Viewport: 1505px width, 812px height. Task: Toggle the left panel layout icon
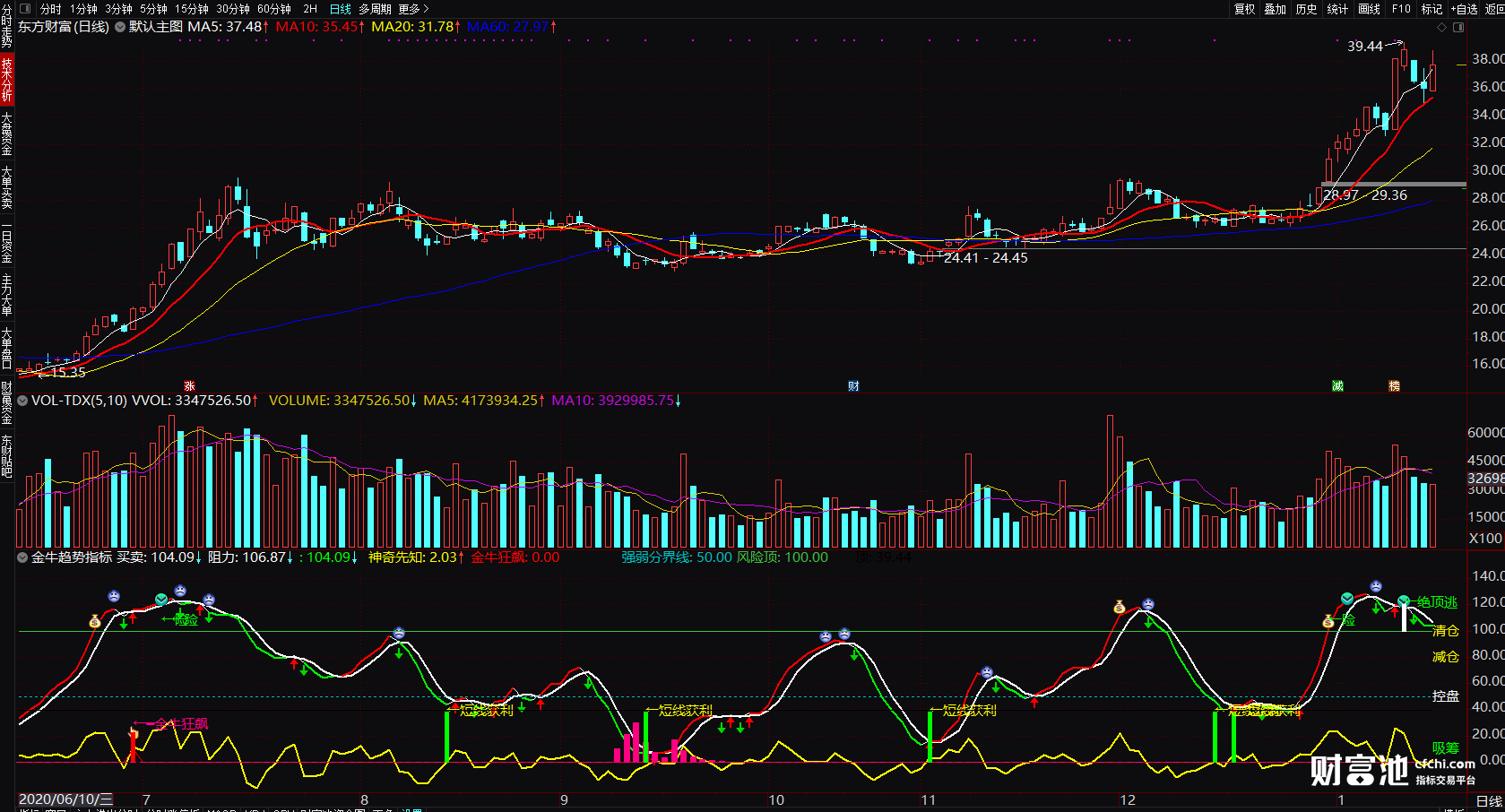(x=25, y=9)
